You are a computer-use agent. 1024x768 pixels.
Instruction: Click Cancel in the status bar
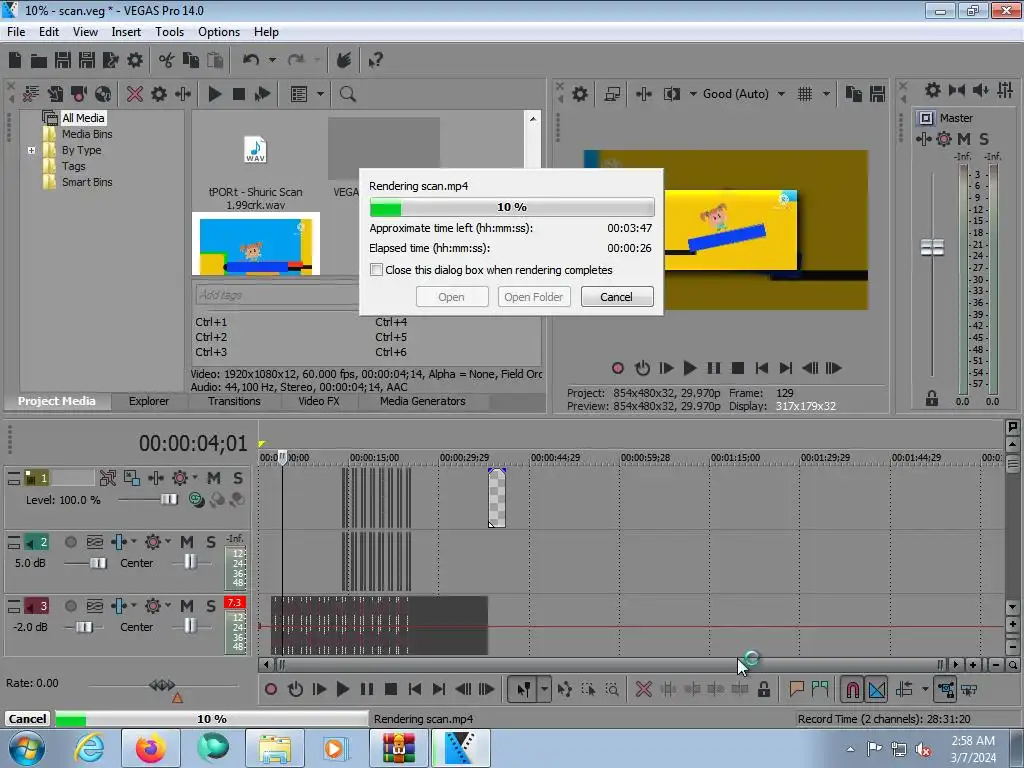(x=27, y=718)
